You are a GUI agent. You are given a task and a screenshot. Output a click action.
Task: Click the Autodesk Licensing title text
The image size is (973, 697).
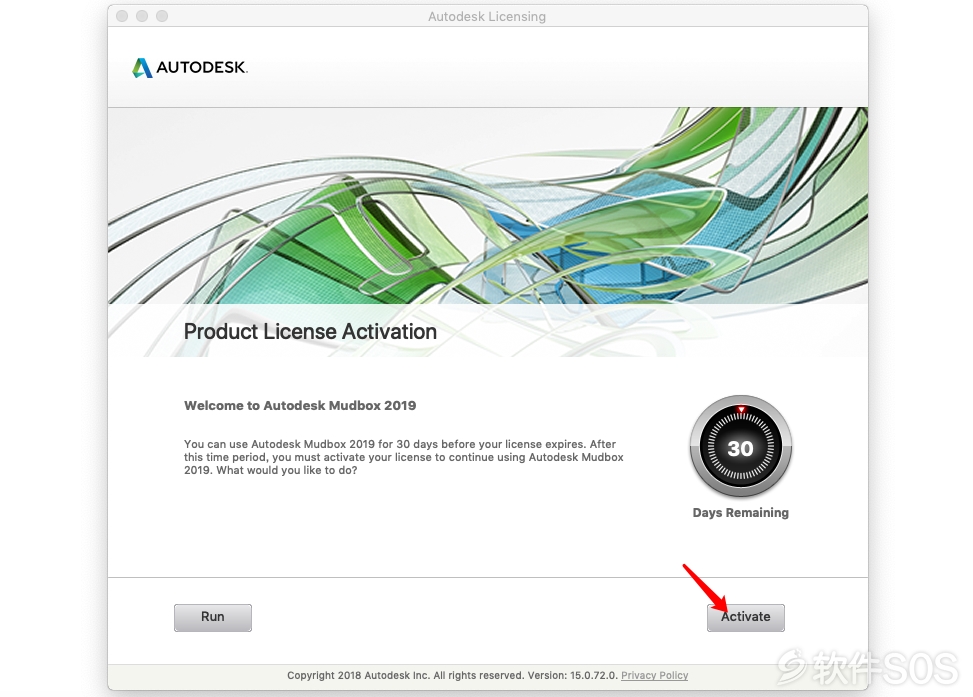point(487,17)
